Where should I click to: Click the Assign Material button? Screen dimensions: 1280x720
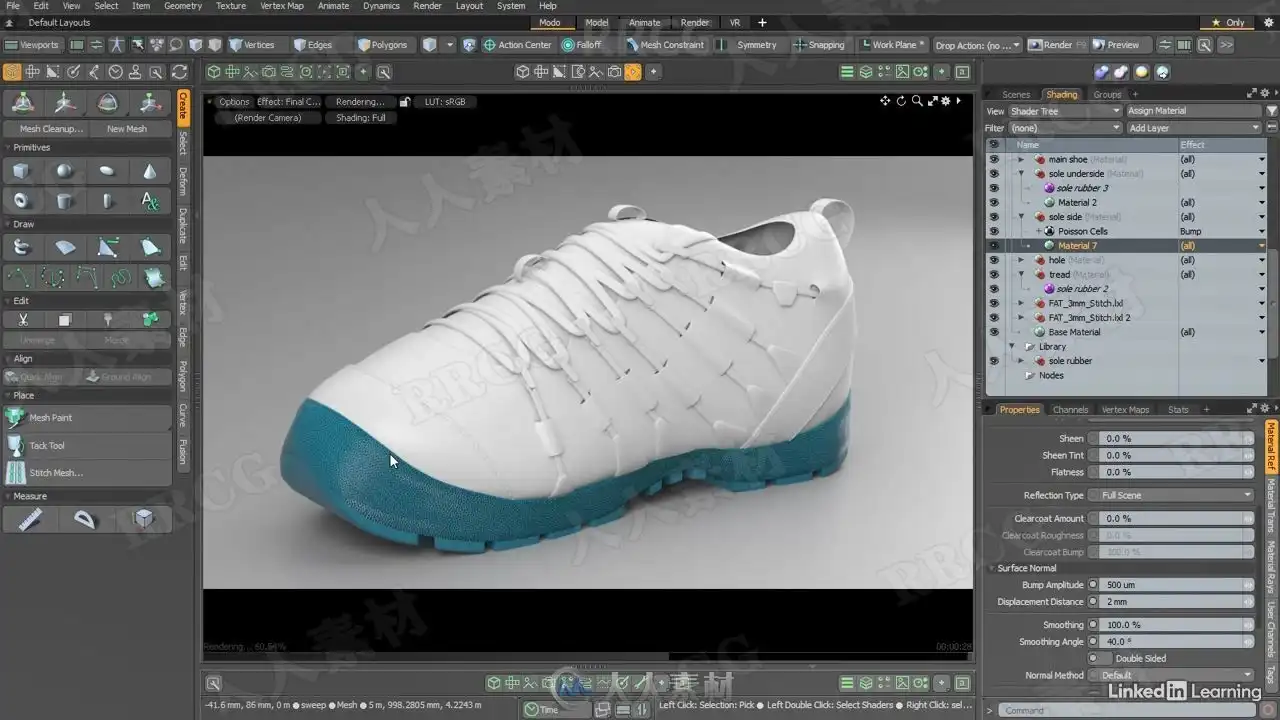pyautogui.click(x=1193, y=111)
